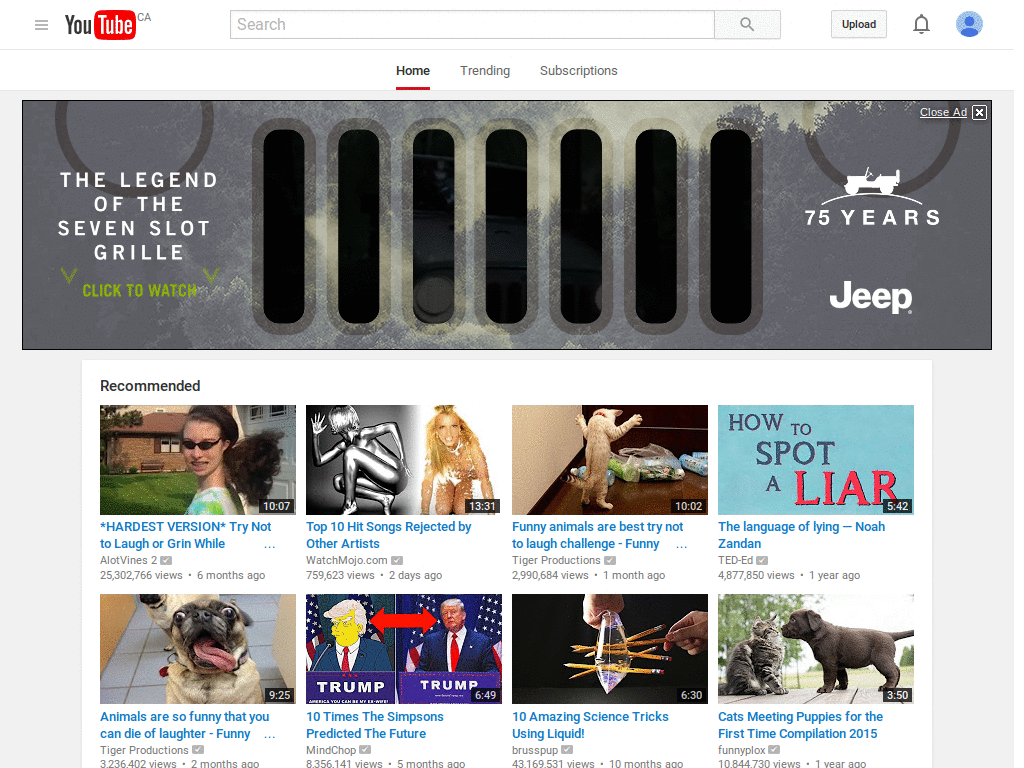Image resolution: width=1024 pixels, height=768 pixels.
Task: Open the account avatar menu
Action: 969,24
